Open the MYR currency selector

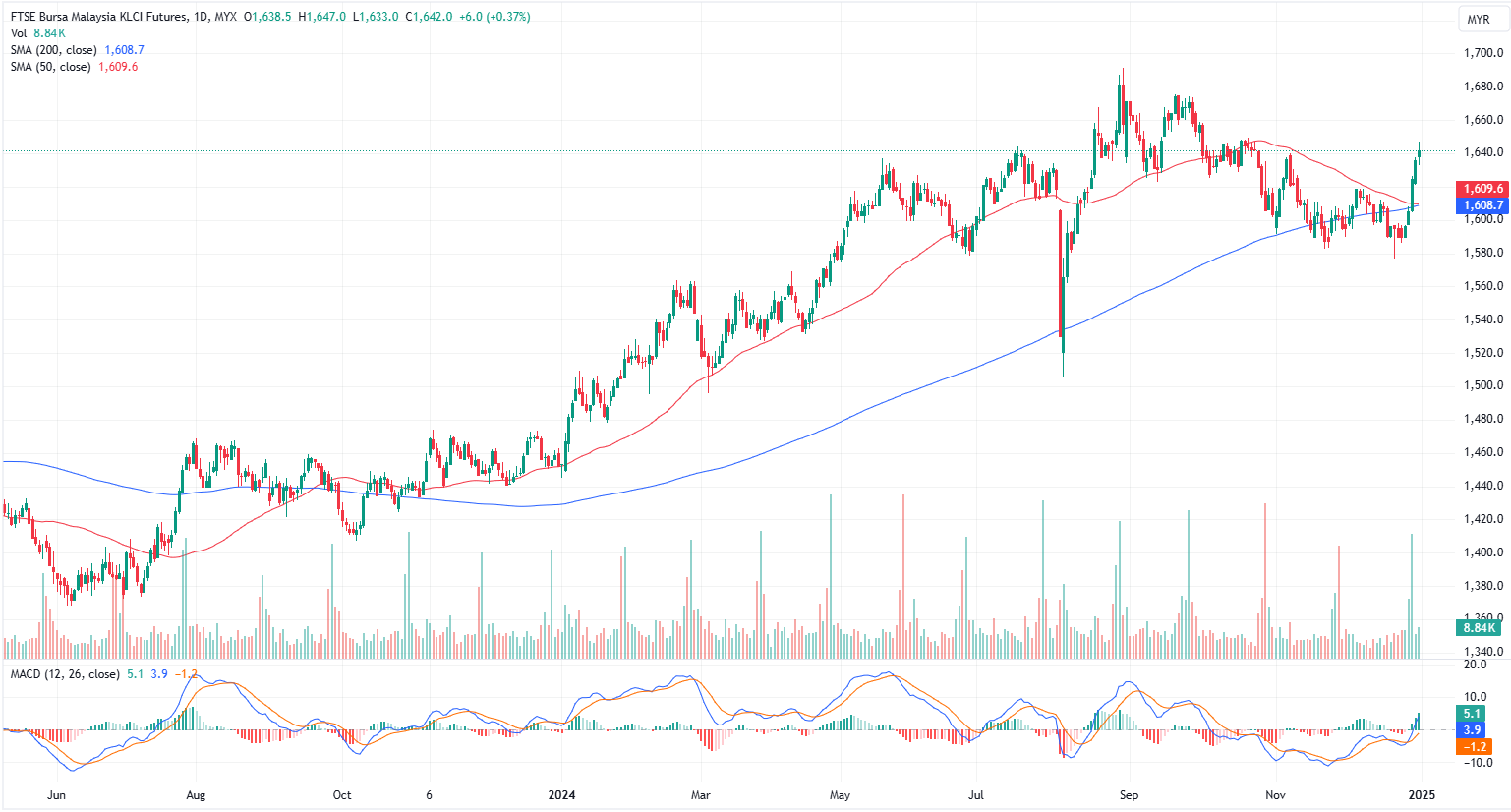(1478, 20)
